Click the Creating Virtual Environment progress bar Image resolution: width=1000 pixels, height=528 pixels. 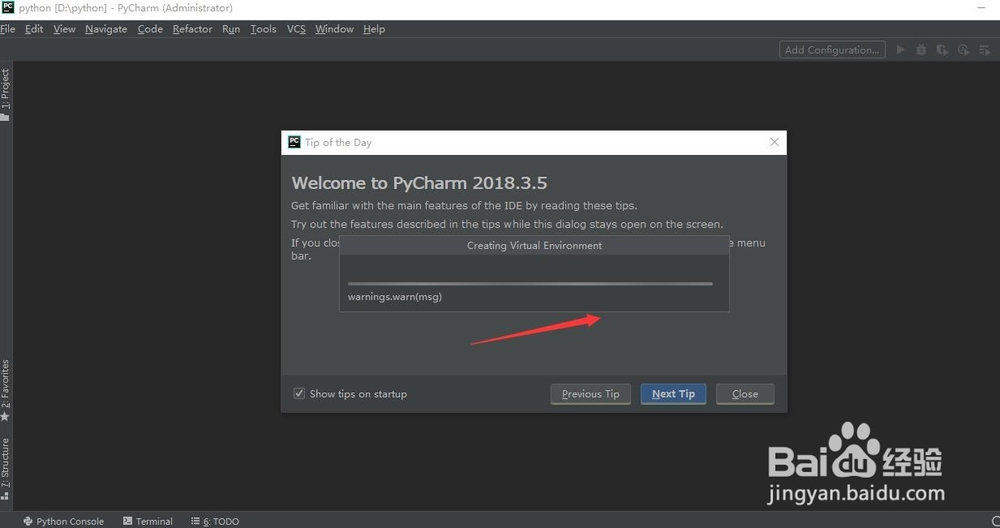(530, 284)
